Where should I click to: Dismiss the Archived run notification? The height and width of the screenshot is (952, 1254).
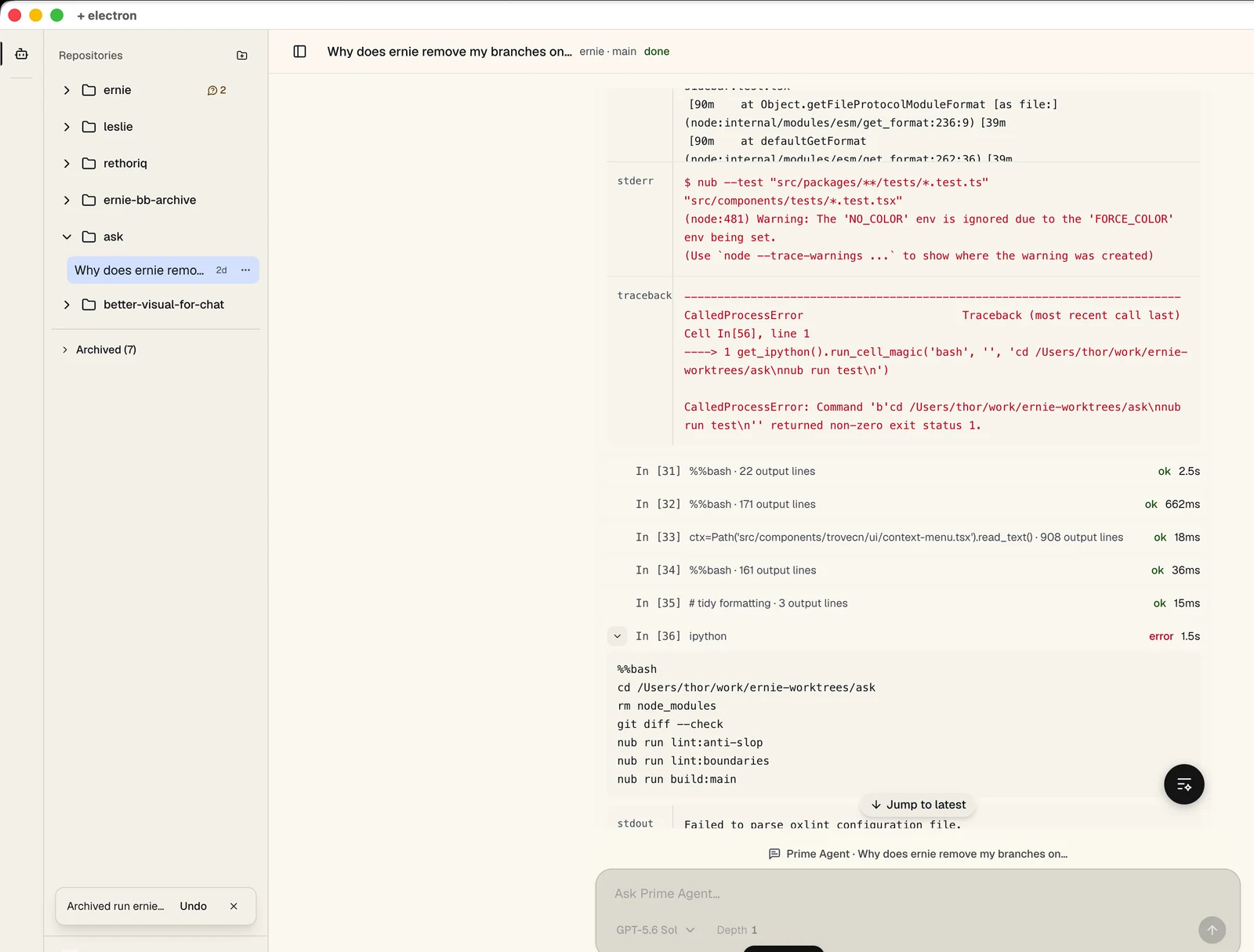tap(234, 906)
